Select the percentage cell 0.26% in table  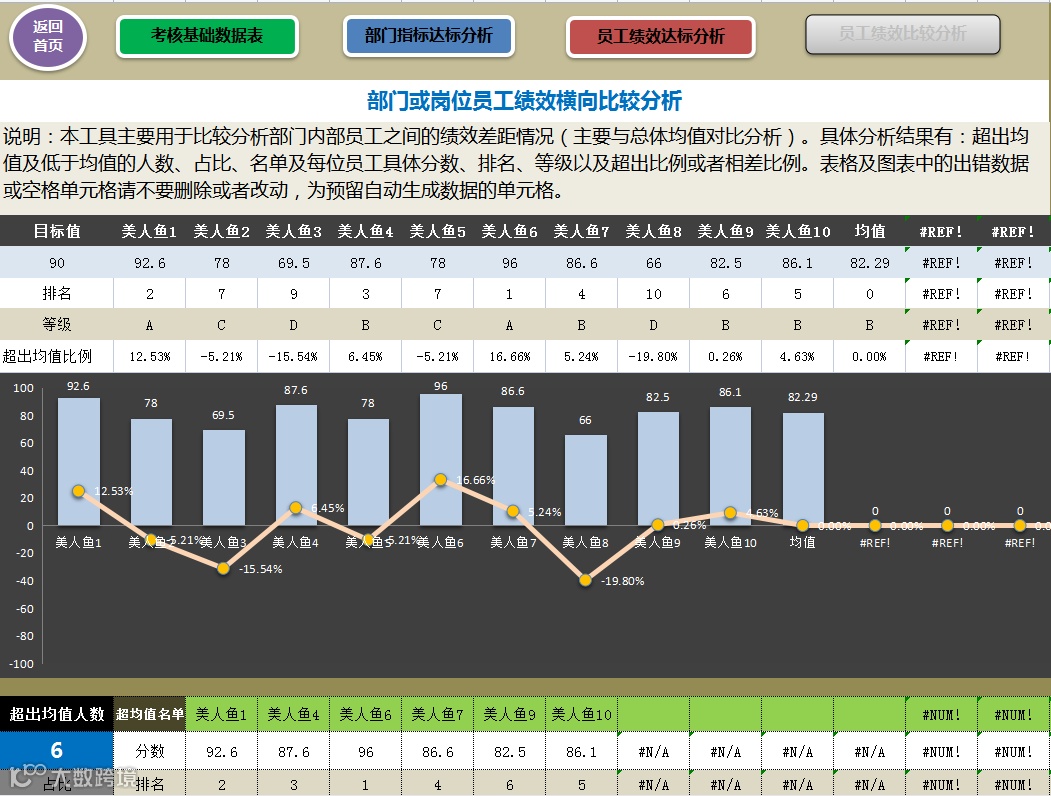725,356
